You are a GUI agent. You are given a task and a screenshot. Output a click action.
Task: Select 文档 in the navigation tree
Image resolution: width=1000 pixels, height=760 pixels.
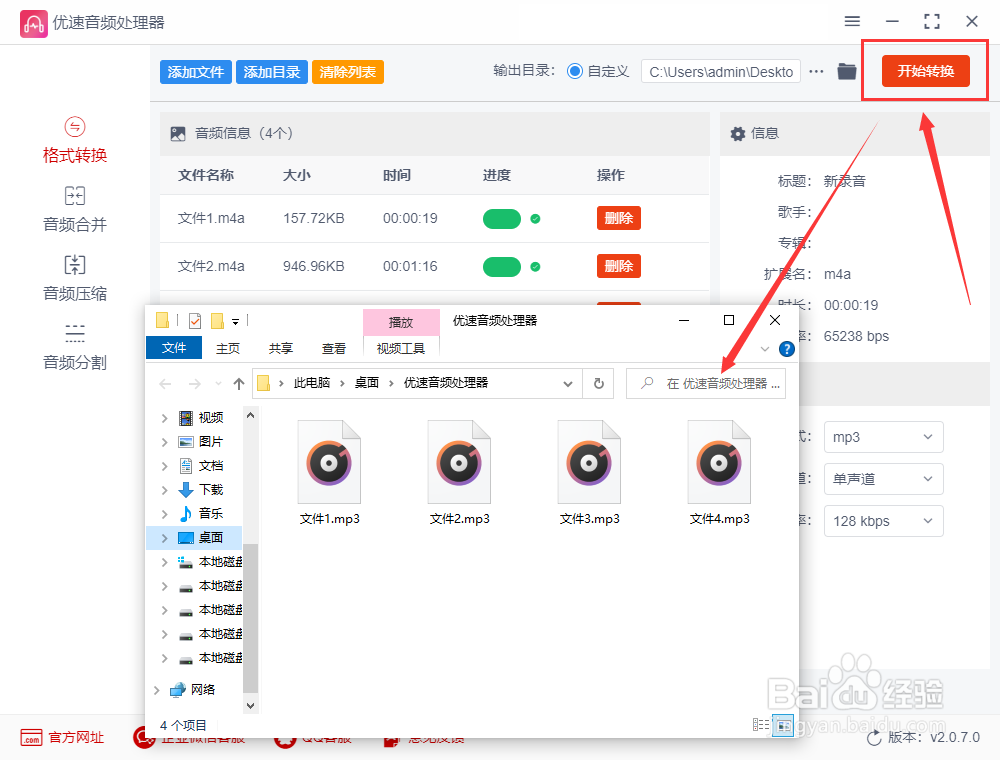pos(210,465)
